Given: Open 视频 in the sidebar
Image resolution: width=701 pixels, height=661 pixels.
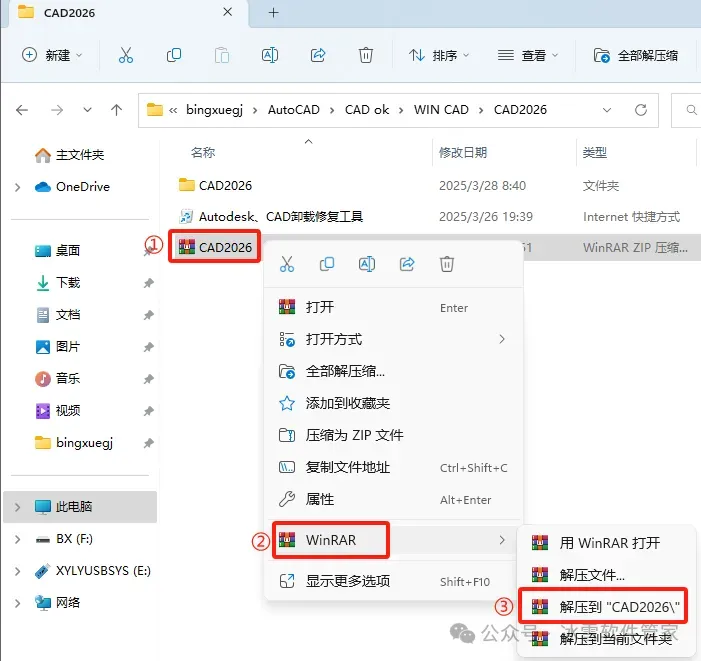Looking at the screenshot, I should click(57, 411).
